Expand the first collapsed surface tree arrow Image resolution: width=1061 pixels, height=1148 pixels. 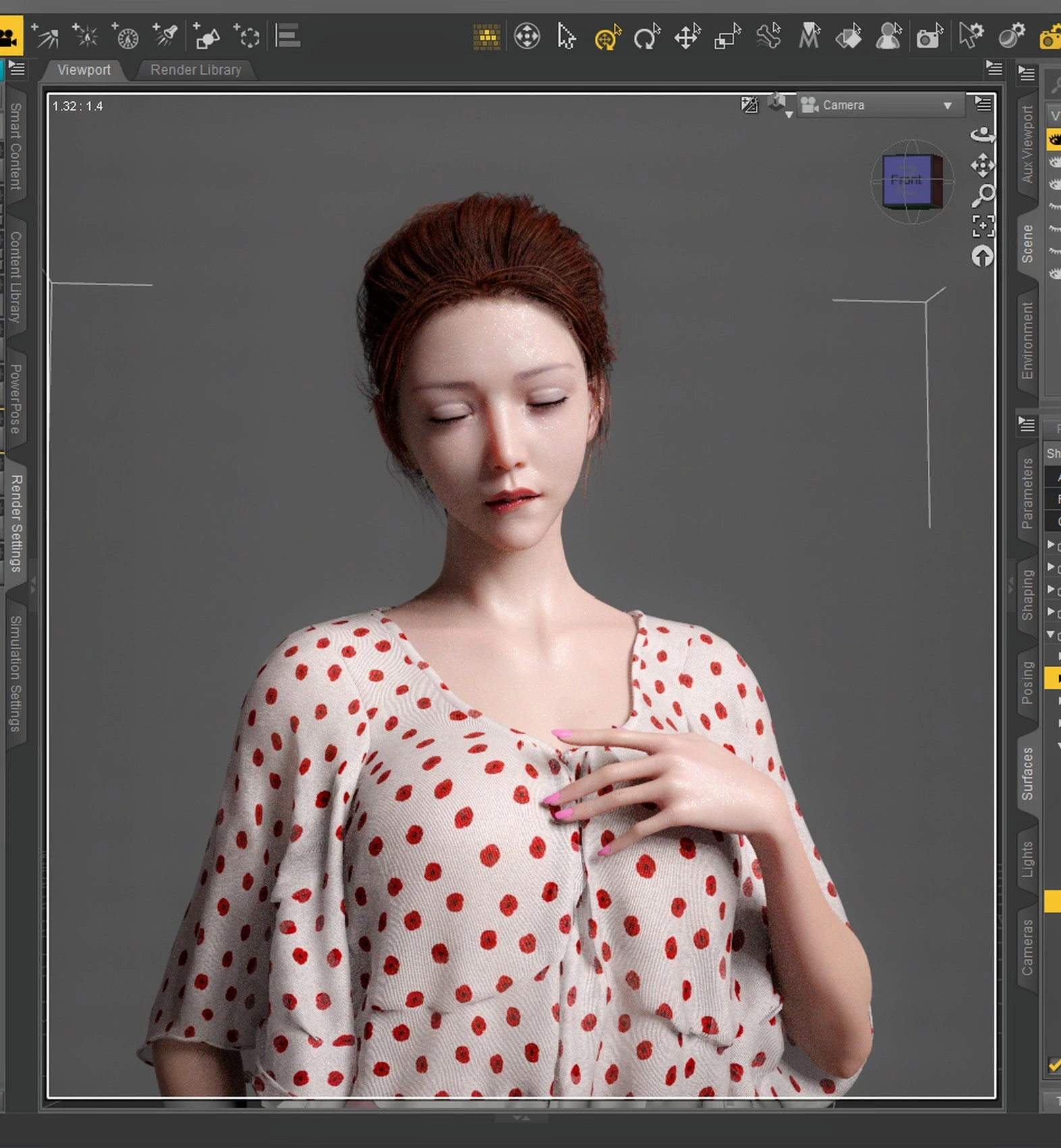coord(1051,544)
